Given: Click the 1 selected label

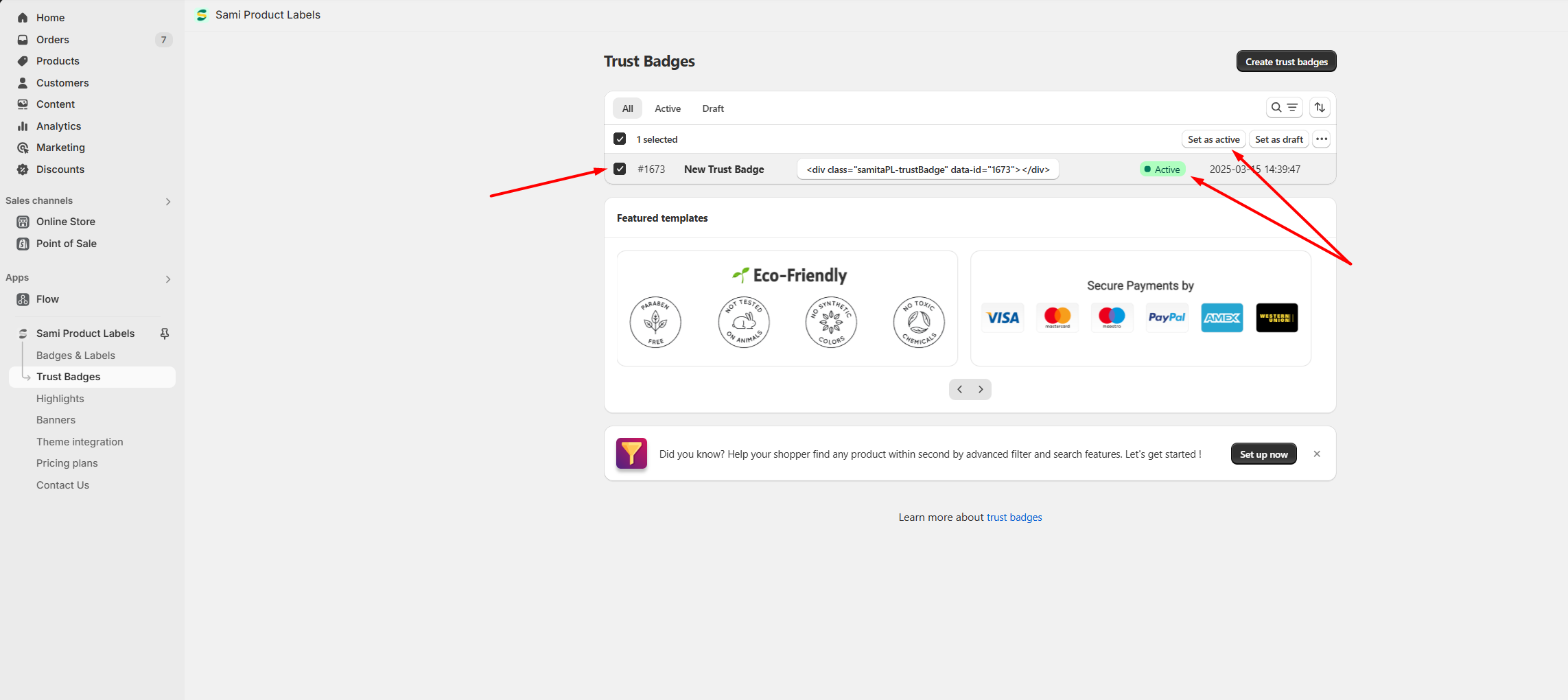Looking at the screenshot, I should pos(657,139).
